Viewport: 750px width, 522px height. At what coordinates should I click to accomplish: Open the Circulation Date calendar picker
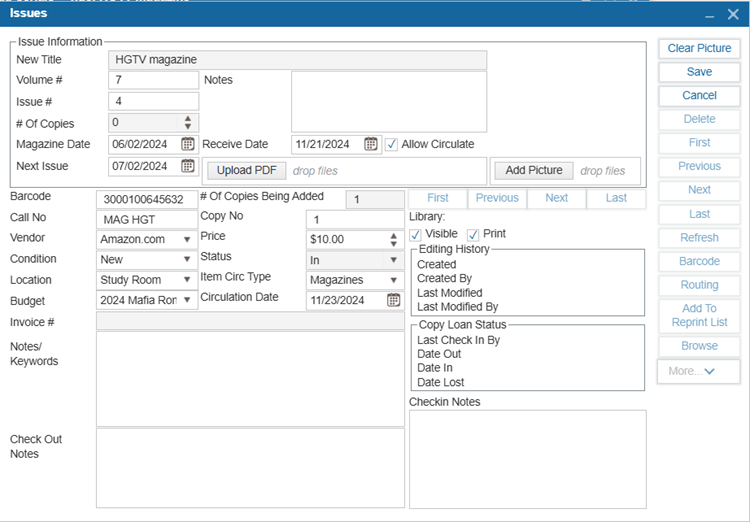(394, 300)
